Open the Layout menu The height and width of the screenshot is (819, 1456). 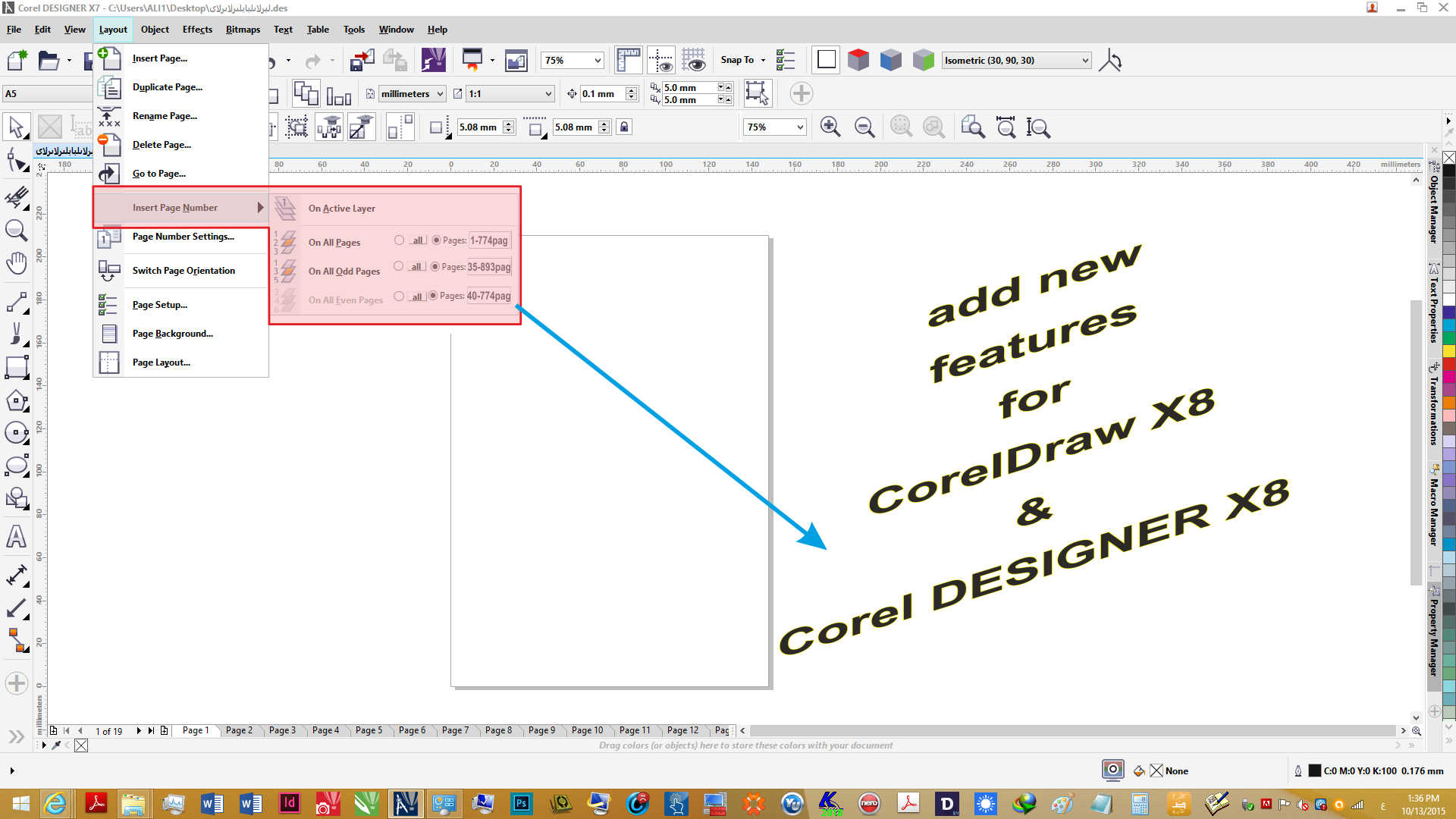[x=113, y=30]
